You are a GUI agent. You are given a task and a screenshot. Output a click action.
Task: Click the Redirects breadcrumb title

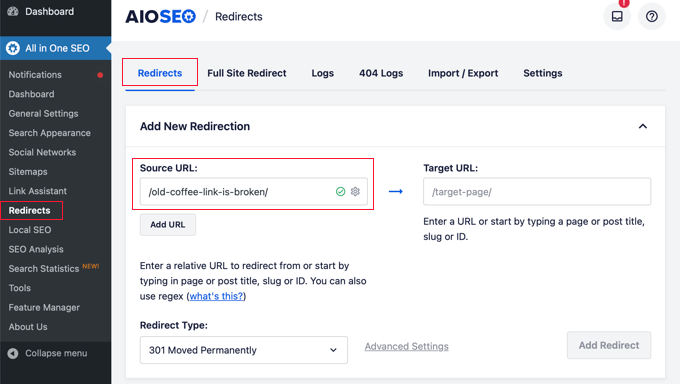(239, 16)
